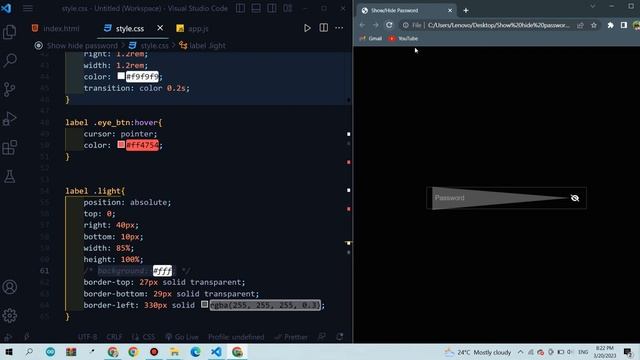Open the VS Code hamburger menu
Screen dimensions: 640x360
[x=28, y=8]
